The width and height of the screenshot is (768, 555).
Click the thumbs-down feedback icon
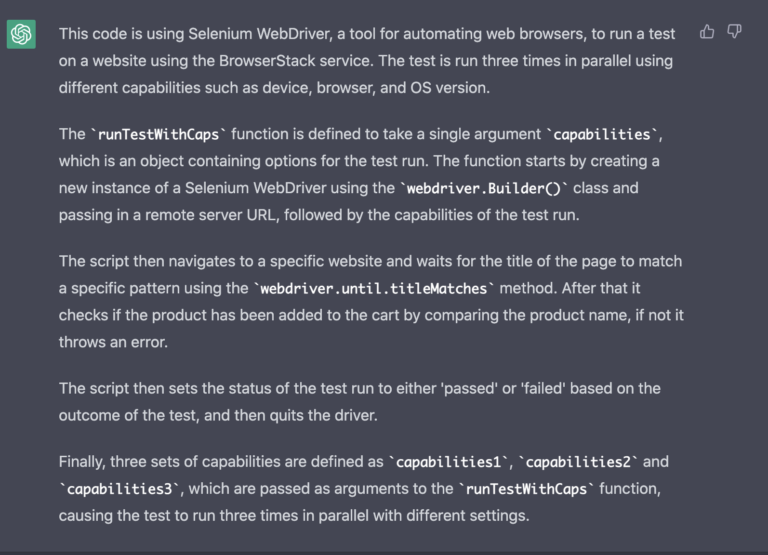pos(734,32)
